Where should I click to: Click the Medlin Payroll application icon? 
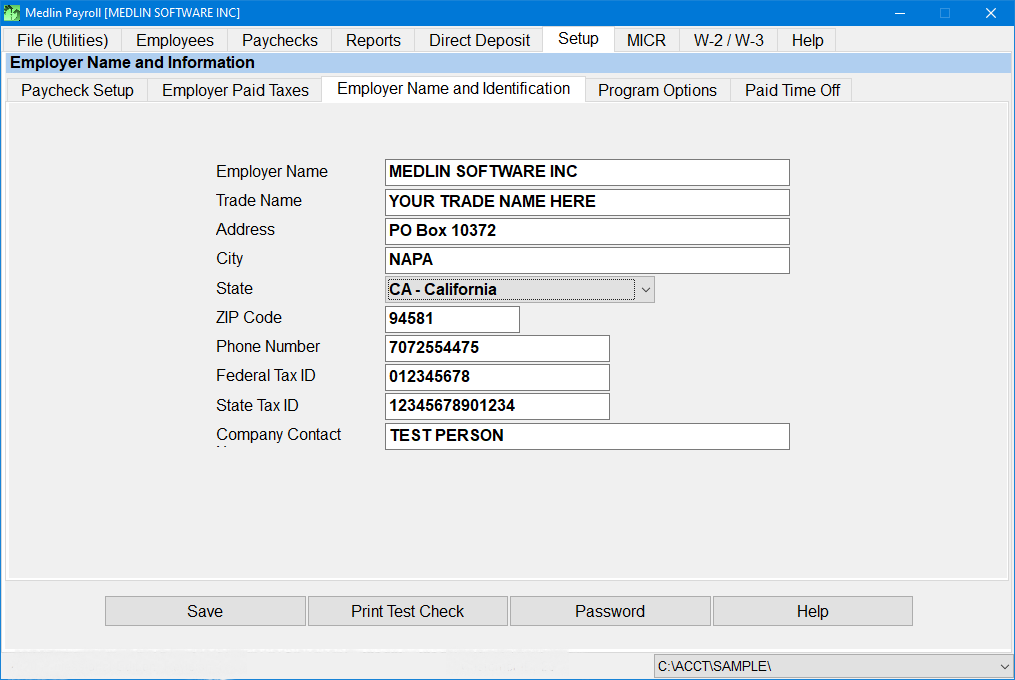11,13
